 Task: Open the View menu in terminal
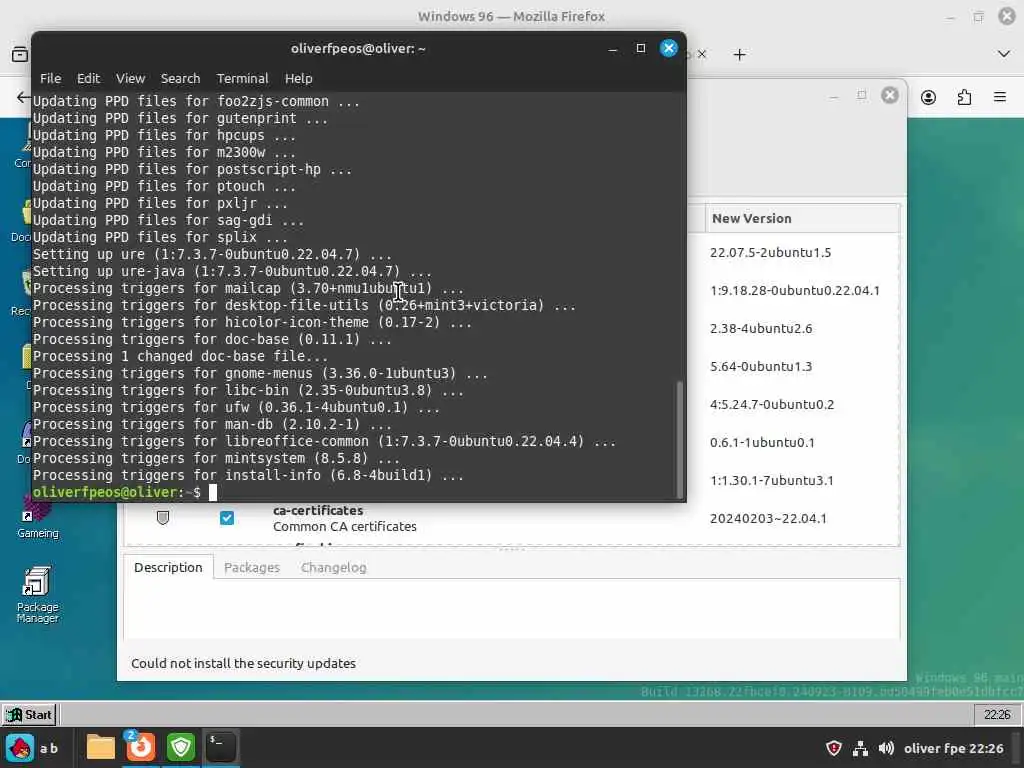(130, 78)
